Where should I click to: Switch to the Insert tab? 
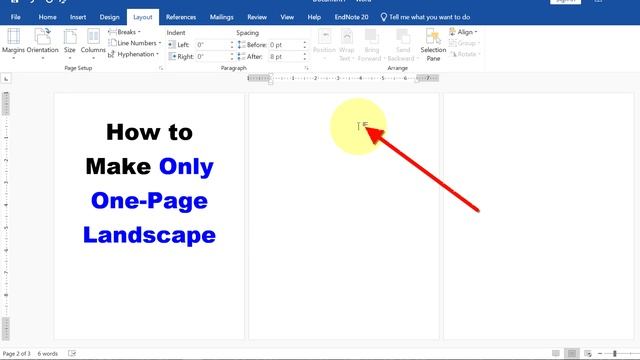click(x=78, y=17)
